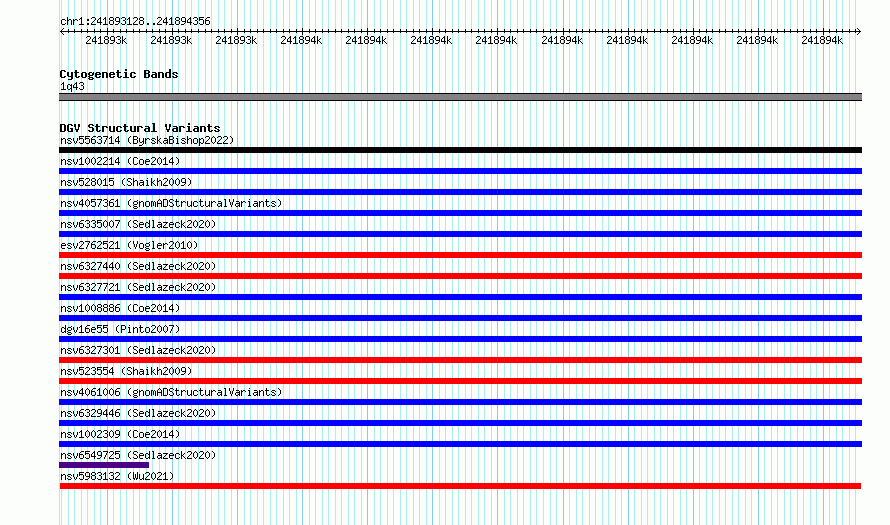Open the nsv1002214 (Coe2014) label
890x525 pixels.
120,161
